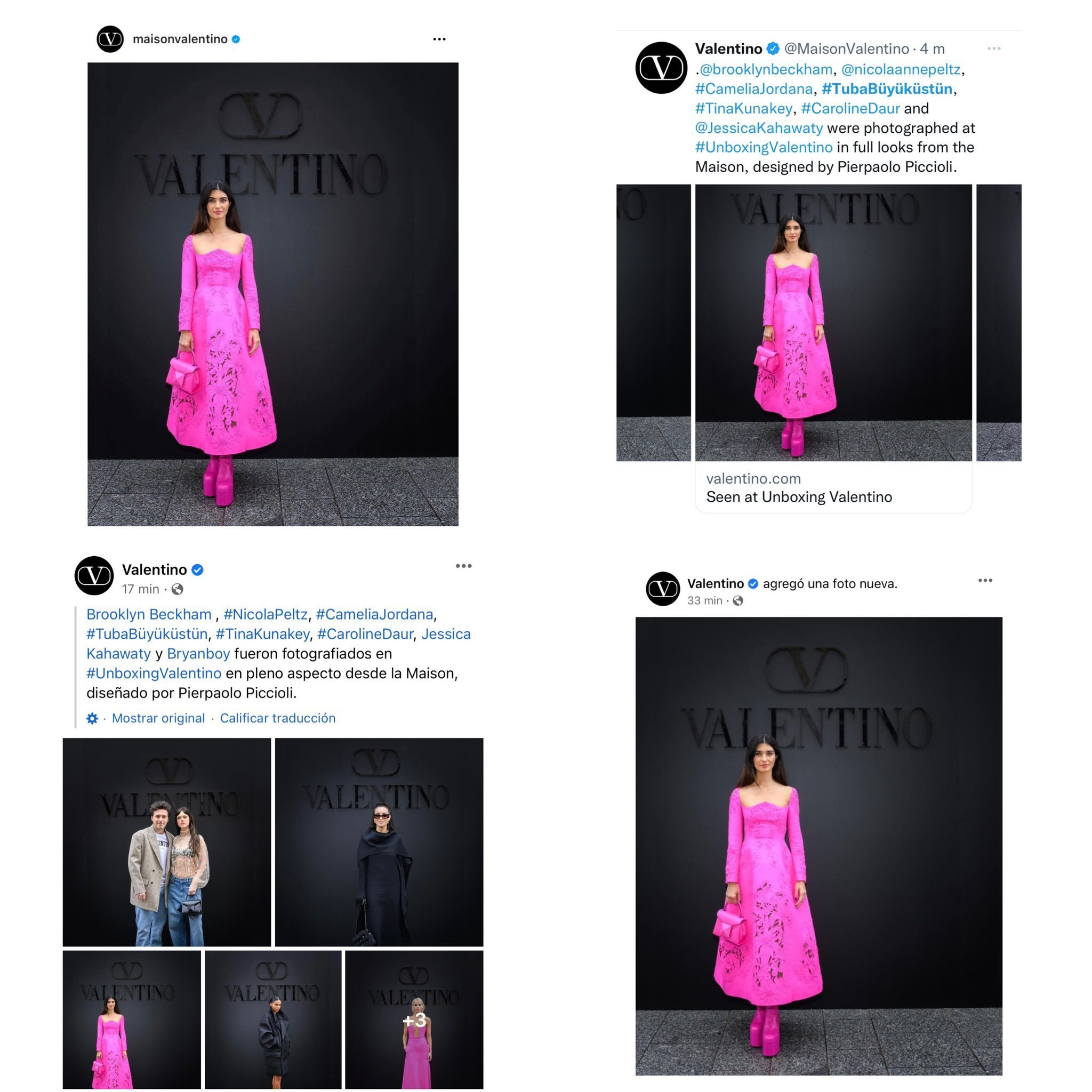
Task: Click the #TubaBüyüküstün hashtag in the tweet
Action: point(887,89)
